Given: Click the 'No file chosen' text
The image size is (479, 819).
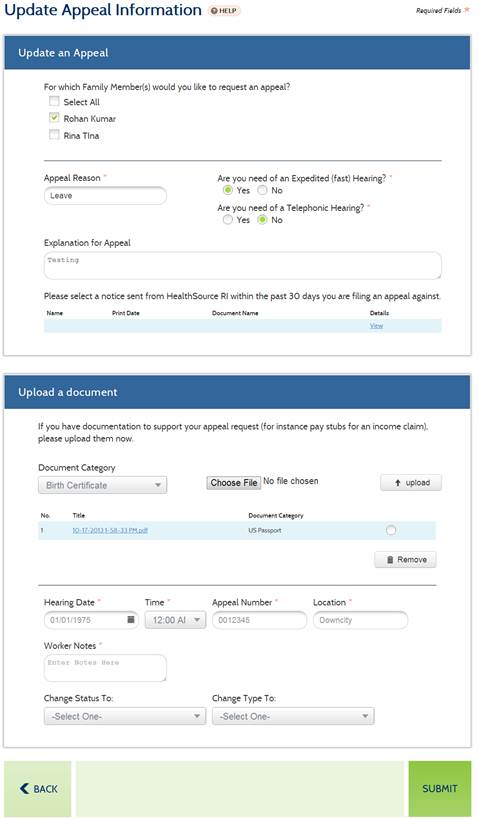Looking at the screenshot, I should (290, 481).
